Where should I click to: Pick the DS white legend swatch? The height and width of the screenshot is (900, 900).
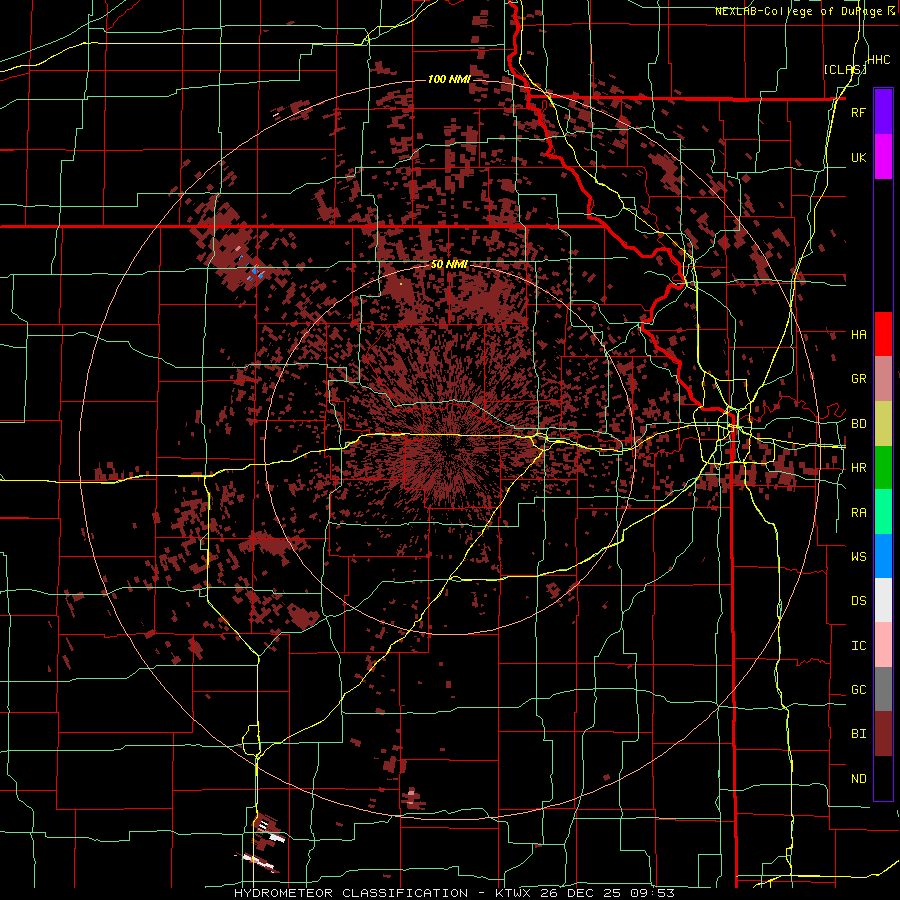pos(883,600)
